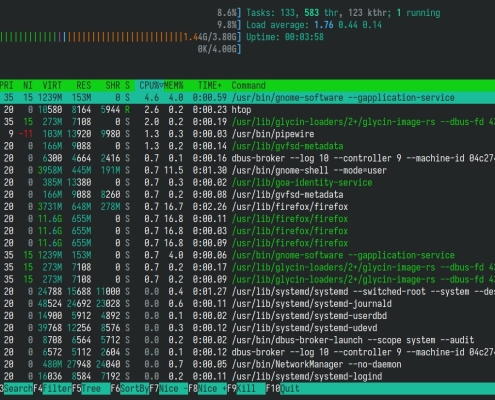Select the systemd-userdbd row

[x=247, y=316]
